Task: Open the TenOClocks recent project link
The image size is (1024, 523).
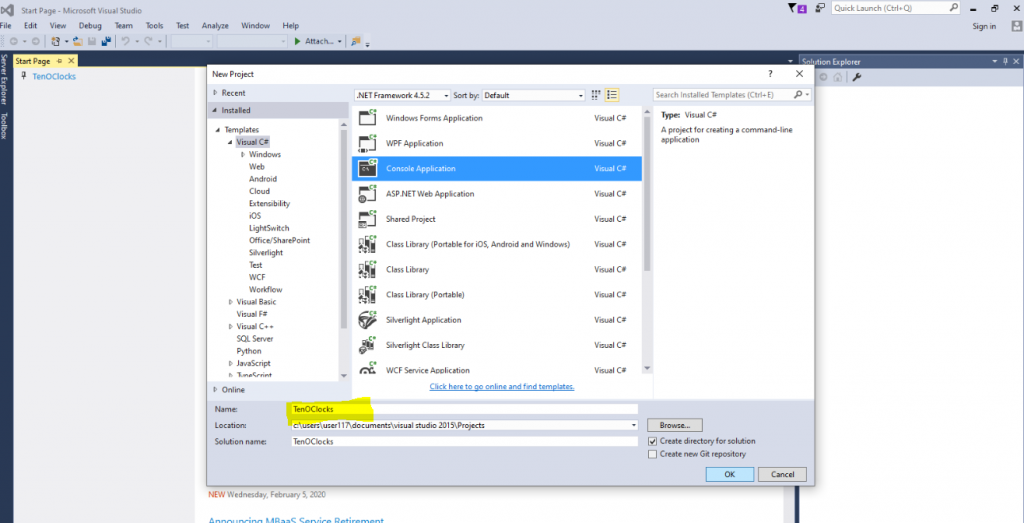Action: [x=54, y=76]
